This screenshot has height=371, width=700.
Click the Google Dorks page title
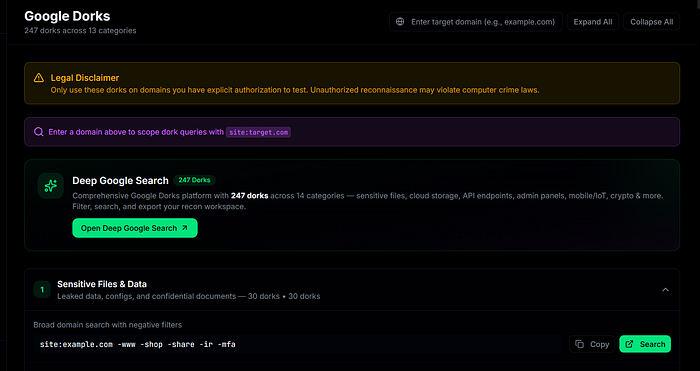pyautogui.click(x=67, y=16)
